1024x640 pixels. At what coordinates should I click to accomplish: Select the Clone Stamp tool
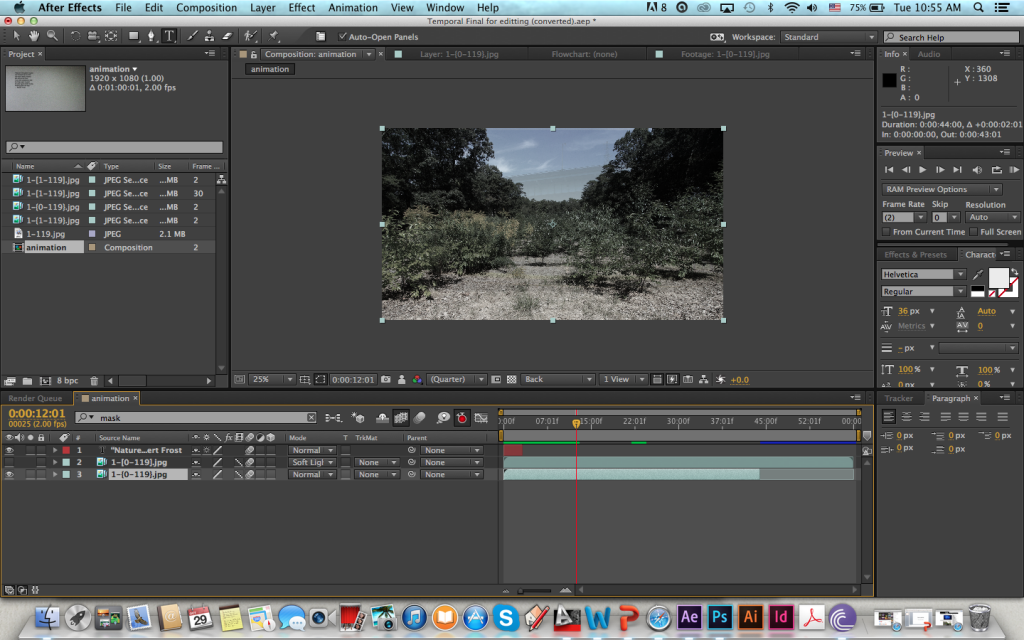tap(209, 36)
